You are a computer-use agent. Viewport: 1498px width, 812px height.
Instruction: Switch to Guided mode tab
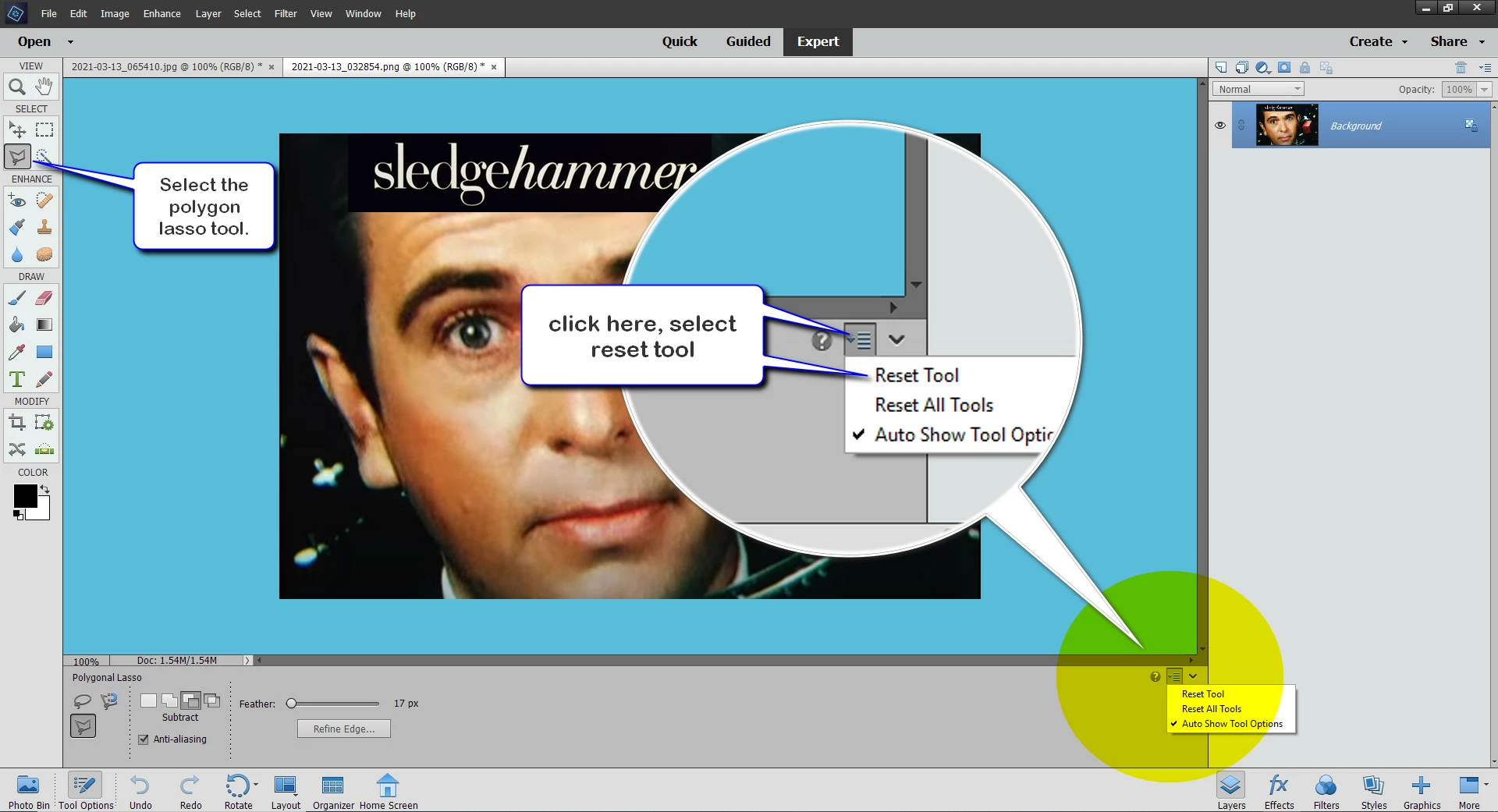748,41
